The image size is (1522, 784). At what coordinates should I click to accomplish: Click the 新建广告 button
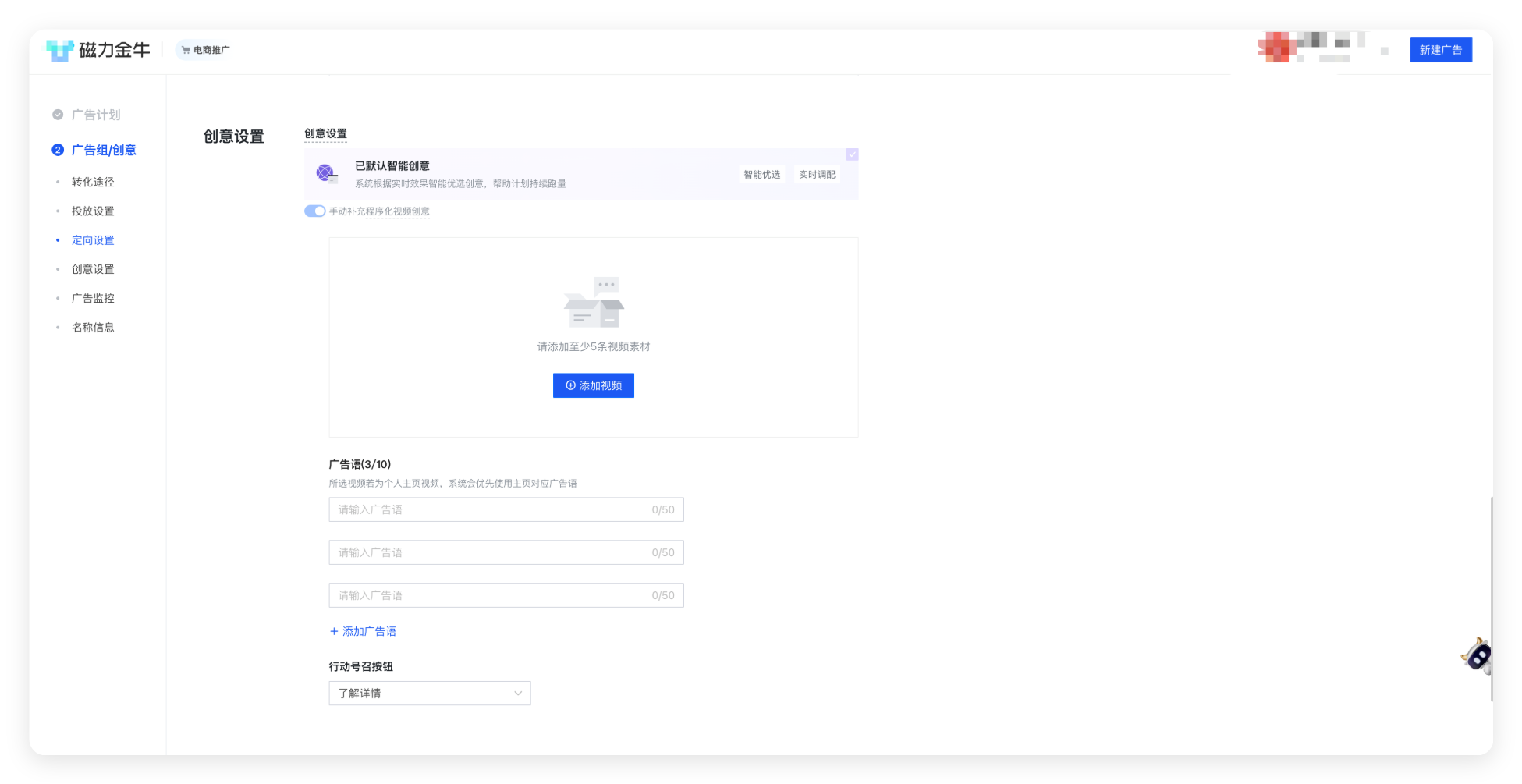1440,50
